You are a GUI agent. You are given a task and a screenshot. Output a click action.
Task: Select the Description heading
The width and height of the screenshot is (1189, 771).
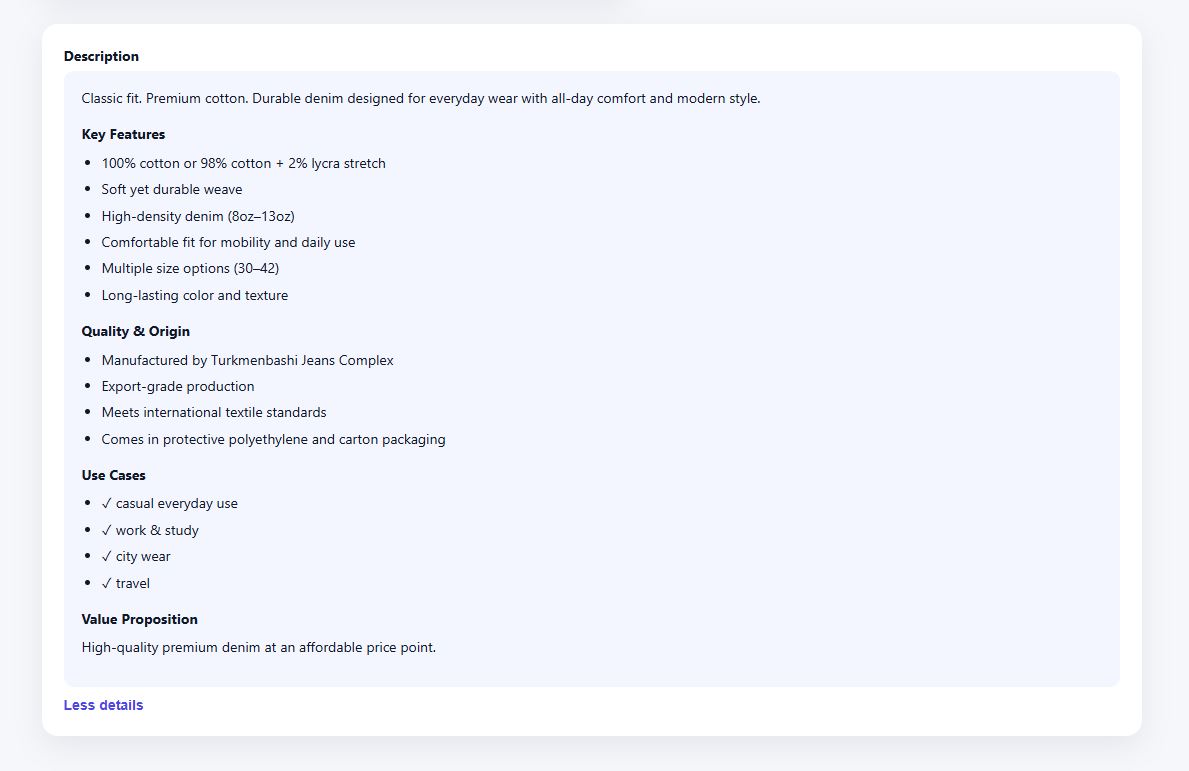tap(101, 57)
